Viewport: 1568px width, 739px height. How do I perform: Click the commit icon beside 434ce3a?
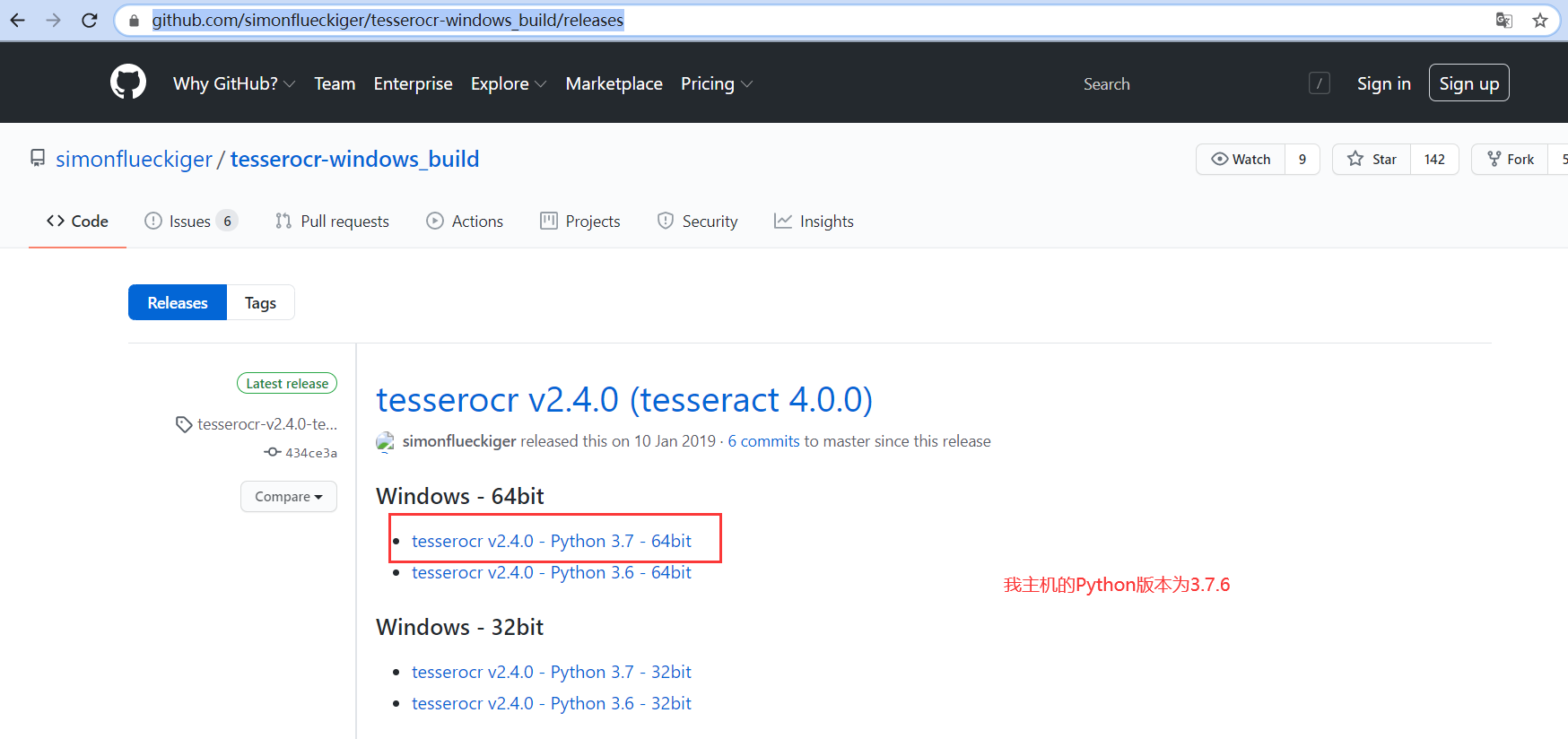(273, 452)
